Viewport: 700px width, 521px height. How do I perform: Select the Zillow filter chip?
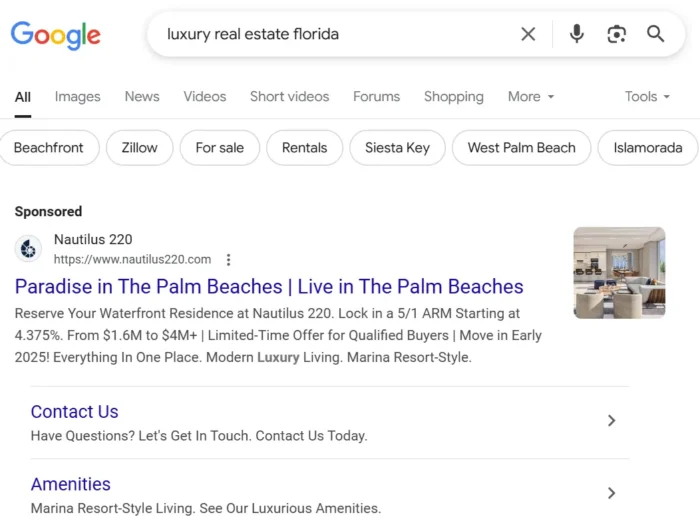[139, 148]
